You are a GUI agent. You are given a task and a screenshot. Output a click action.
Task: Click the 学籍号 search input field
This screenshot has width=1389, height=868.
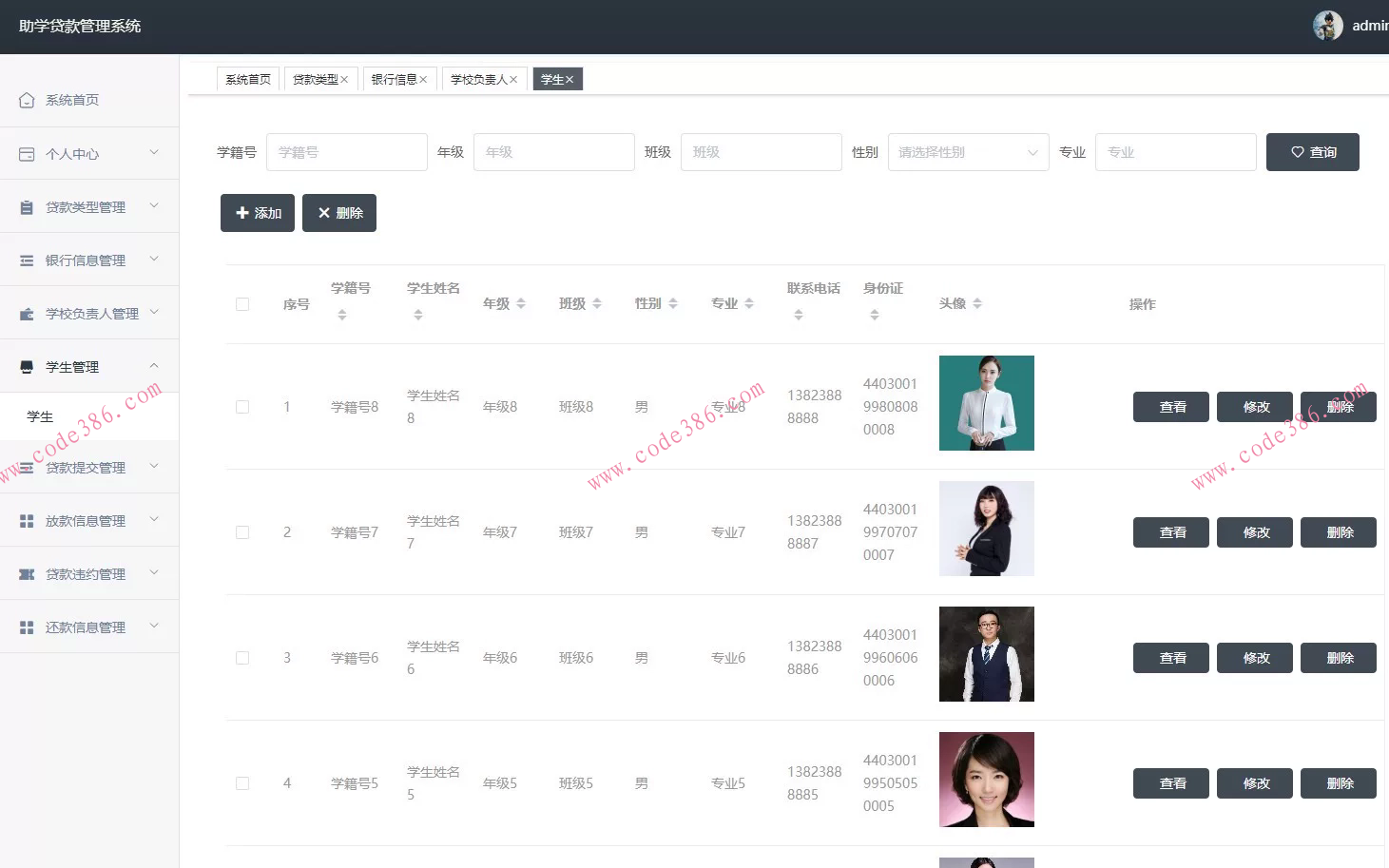[346, 152]
